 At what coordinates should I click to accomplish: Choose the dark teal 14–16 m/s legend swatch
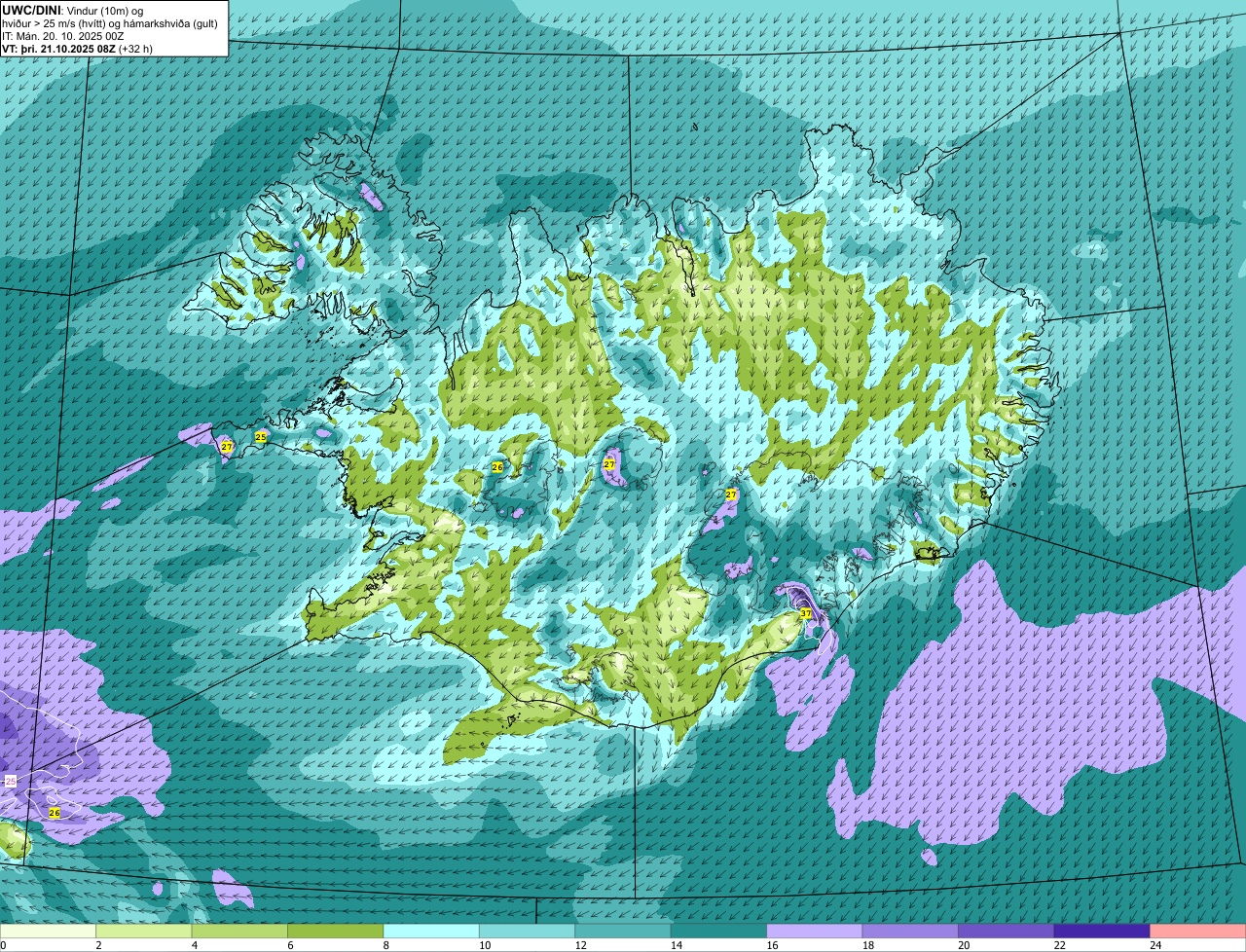click(718, 931)
